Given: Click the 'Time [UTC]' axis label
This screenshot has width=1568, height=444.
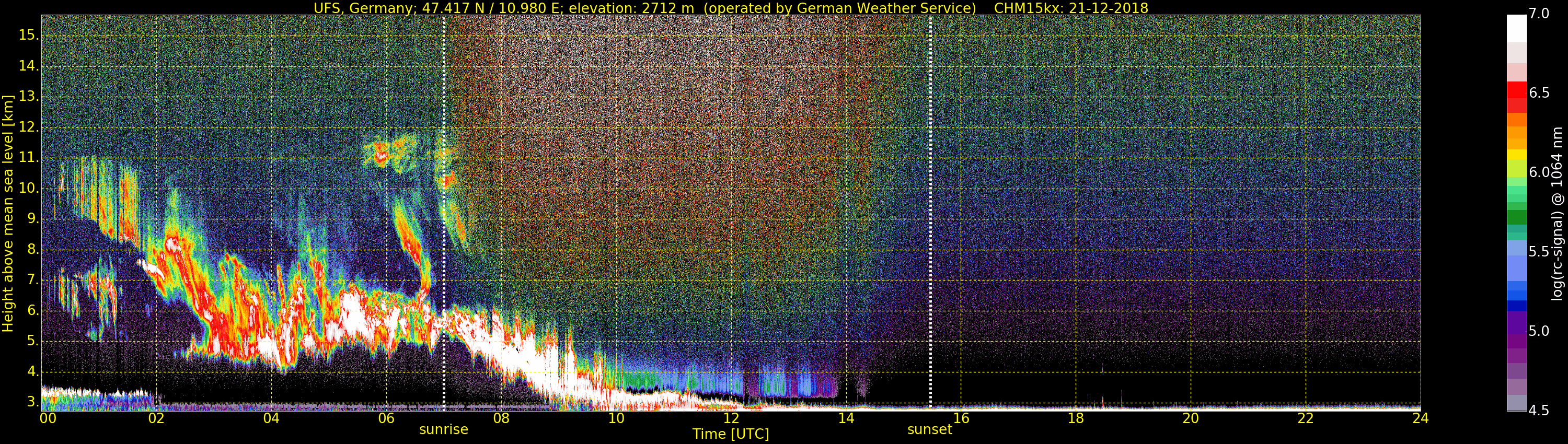Looking at the screenshot, I should [x=731, y=434].
